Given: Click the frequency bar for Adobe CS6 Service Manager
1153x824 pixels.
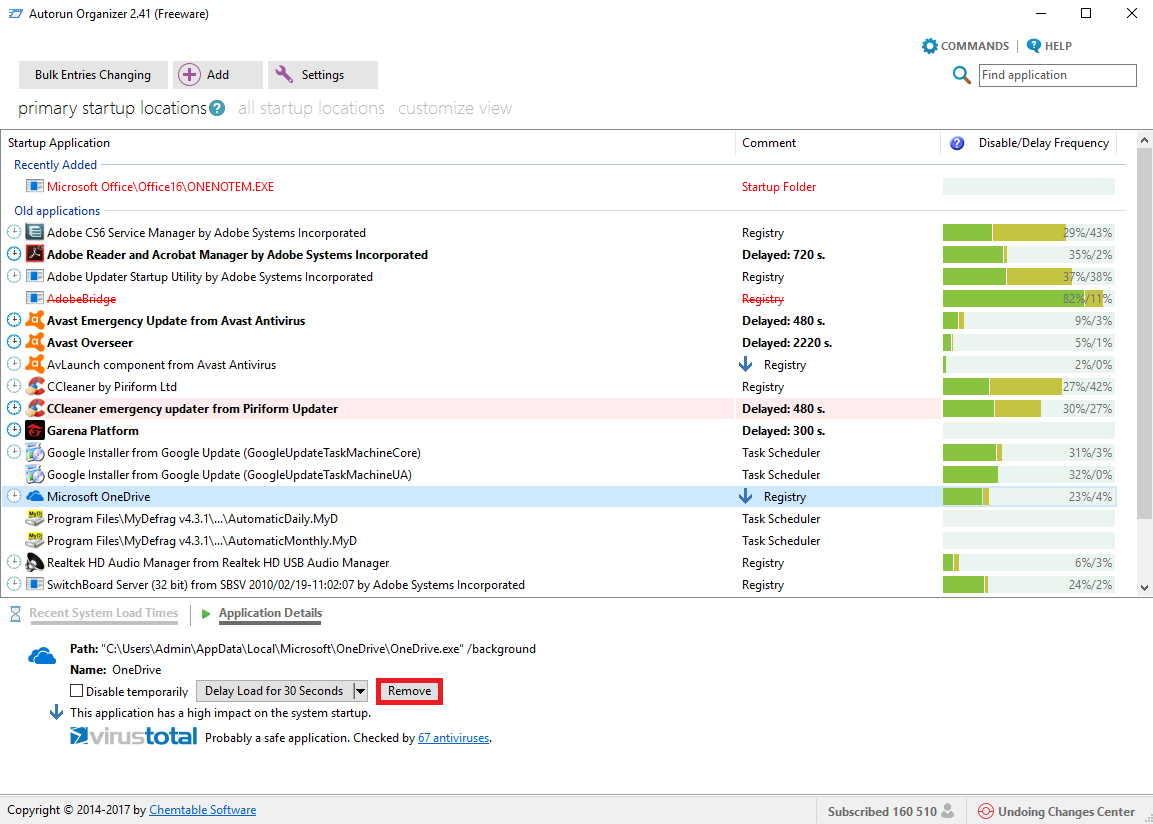Looking at the screenshot, I should [1028, 232].
